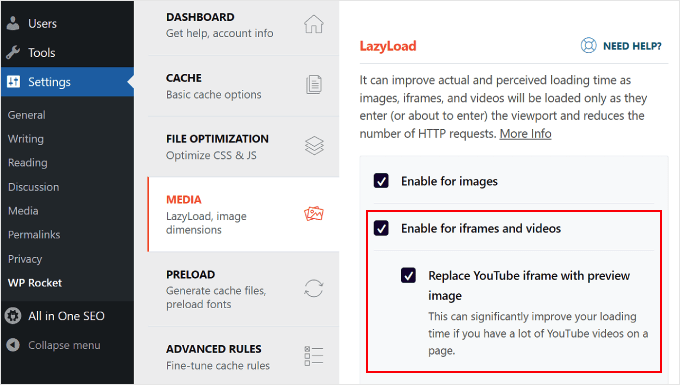Viewport: 680px width, 385px height.
Task: Click 'Get help, account info' subtitle
Action: [x=219, y=33]
